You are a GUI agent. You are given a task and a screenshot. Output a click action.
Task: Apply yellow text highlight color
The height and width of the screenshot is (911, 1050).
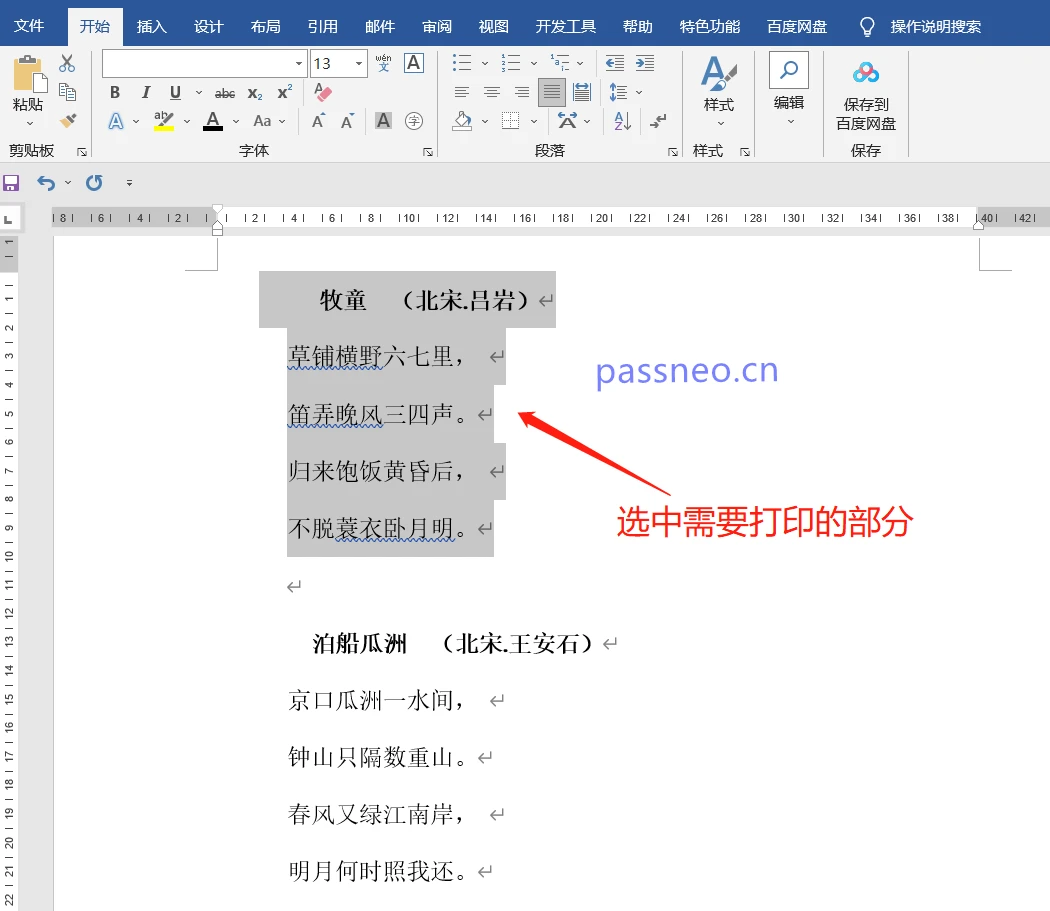click(163, 121)
